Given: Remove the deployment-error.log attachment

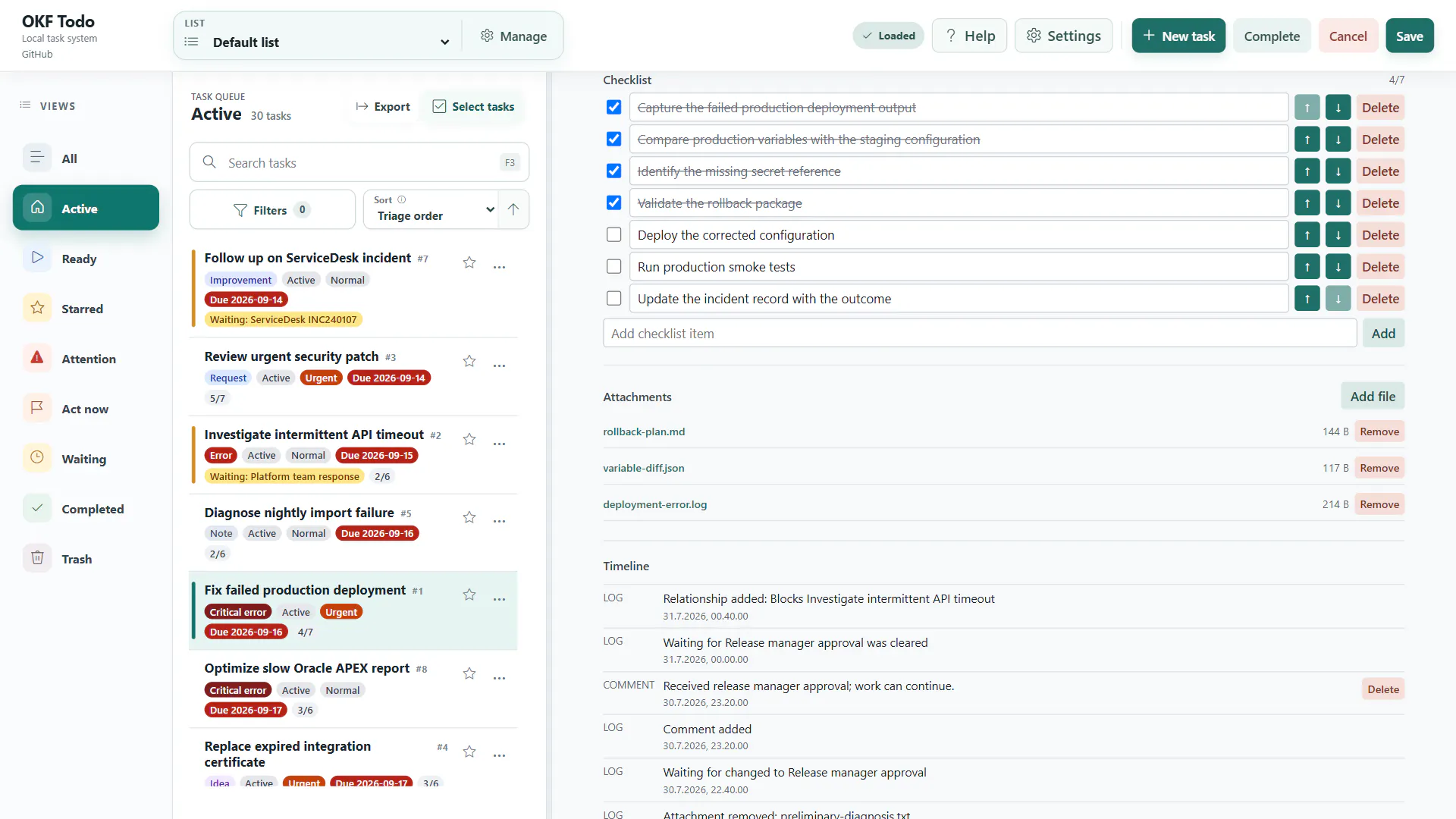Looking at the screenshot, I should [1379, 504].
